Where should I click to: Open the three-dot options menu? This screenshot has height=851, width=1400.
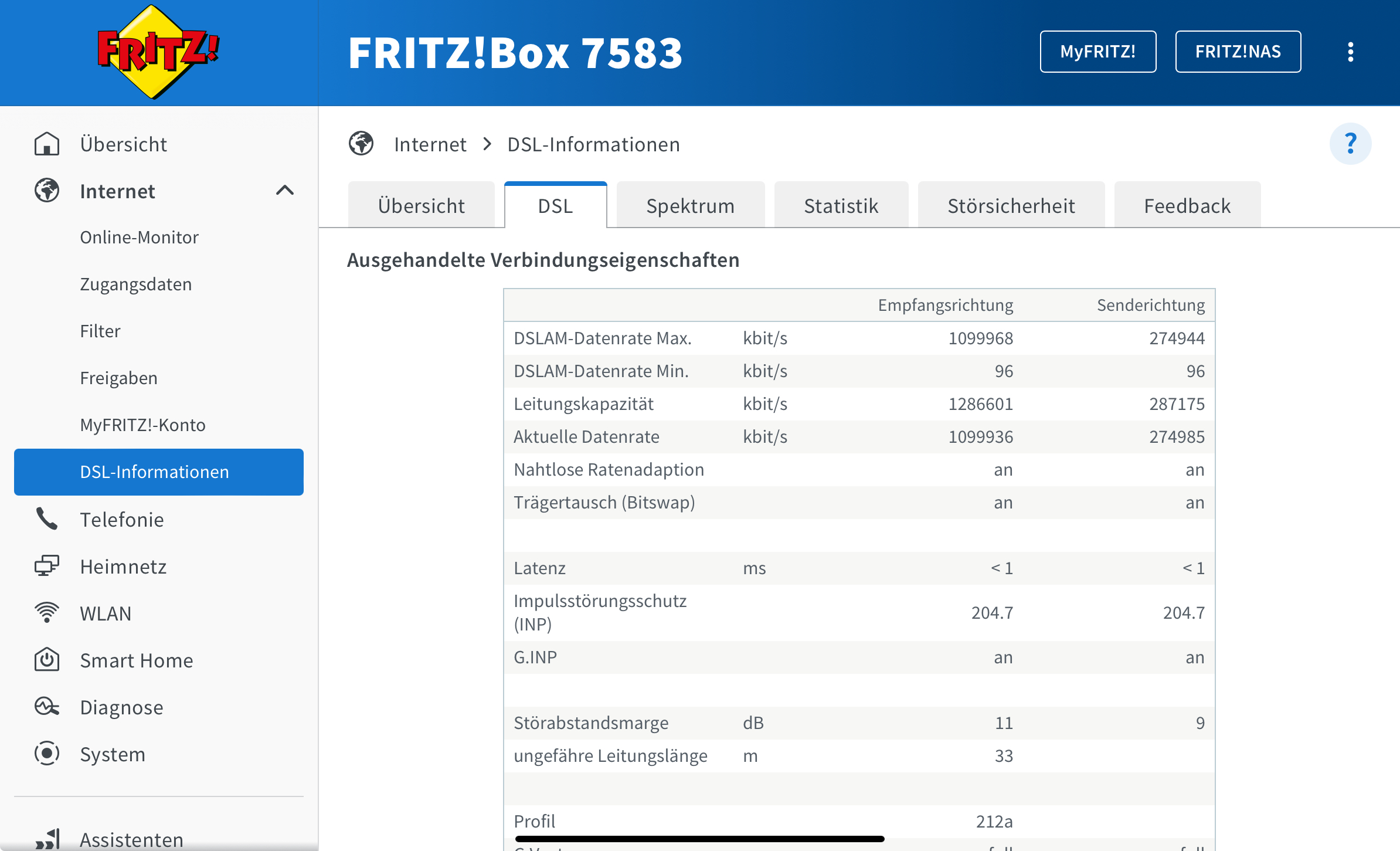point(1350,52)
